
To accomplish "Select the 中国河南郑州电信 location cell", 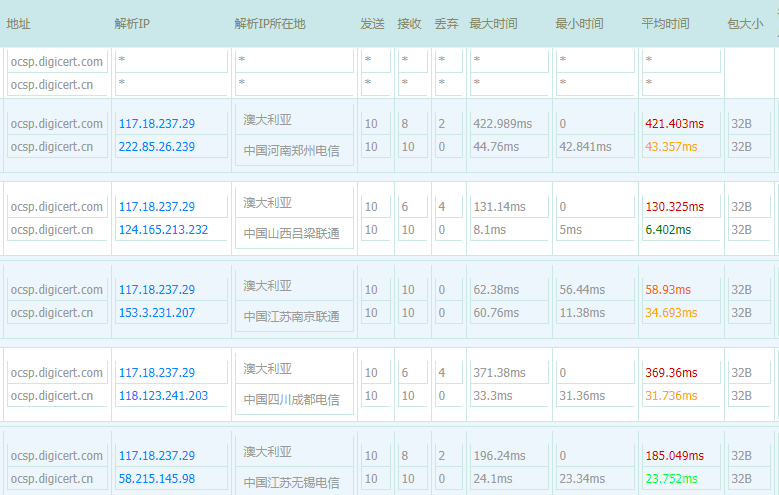I will coord(291,151).
